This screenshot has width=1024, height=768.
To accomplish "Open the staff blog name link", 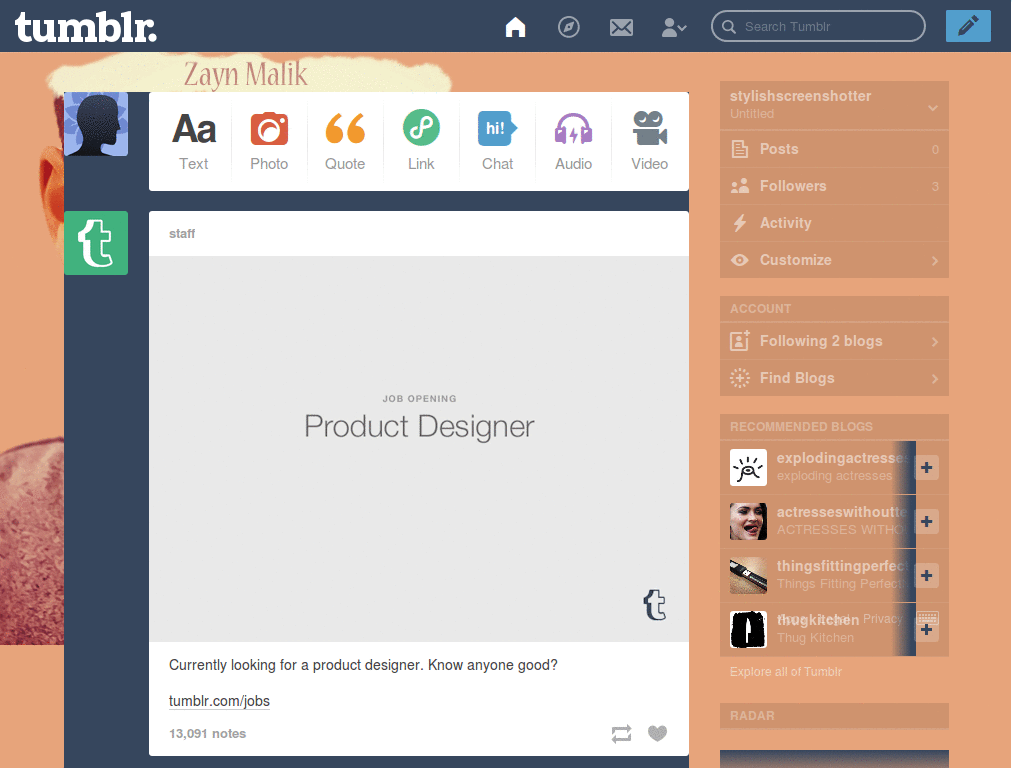I will [x=182, y=234].
